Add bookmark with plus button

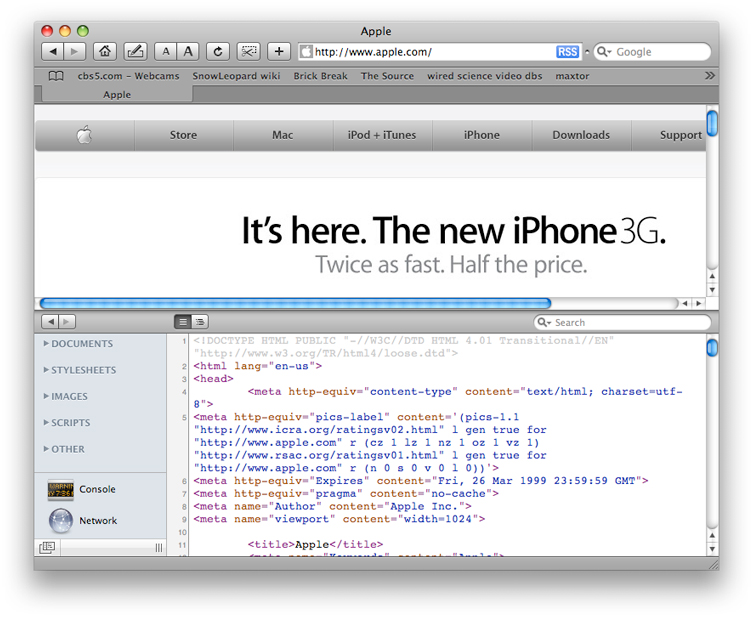tap(279, 51)
